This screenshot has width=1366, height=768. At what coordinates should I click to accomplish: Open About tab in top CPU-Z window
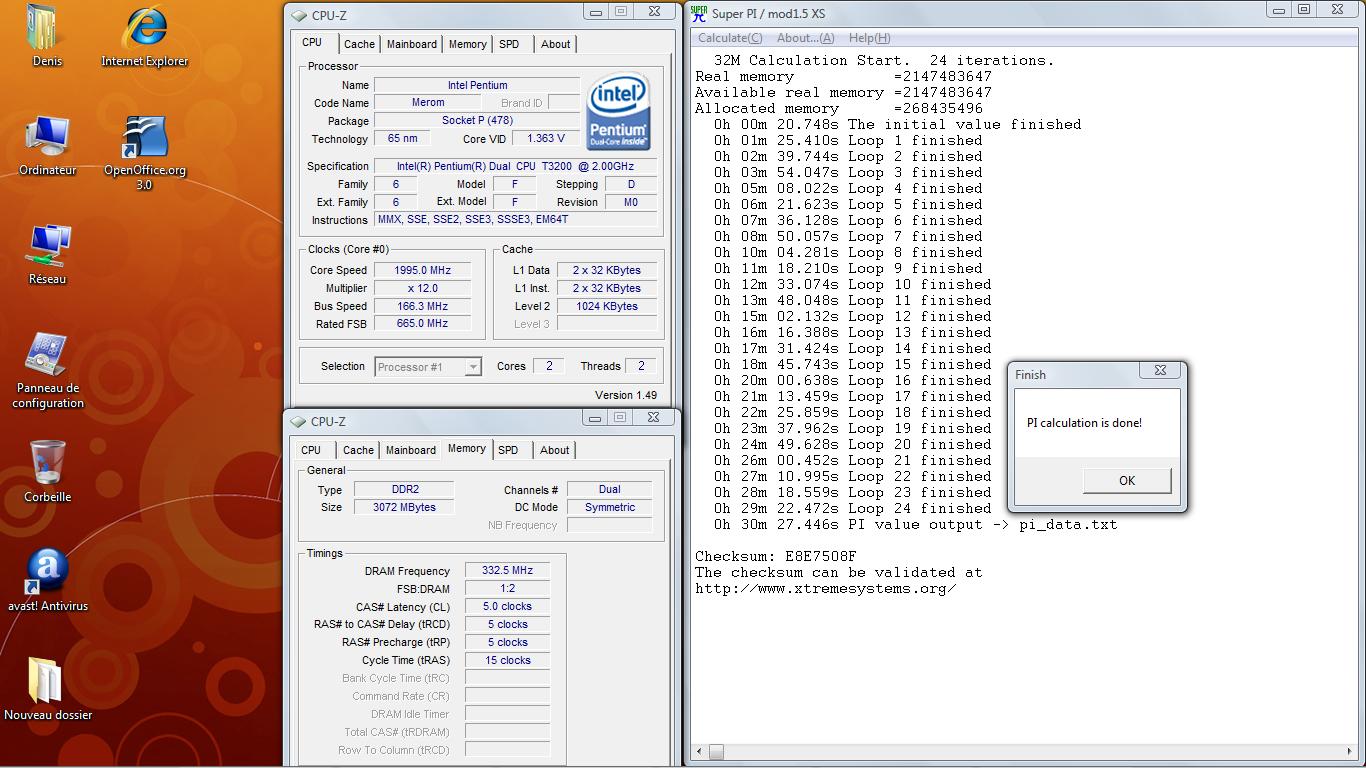tap(556, 44)
